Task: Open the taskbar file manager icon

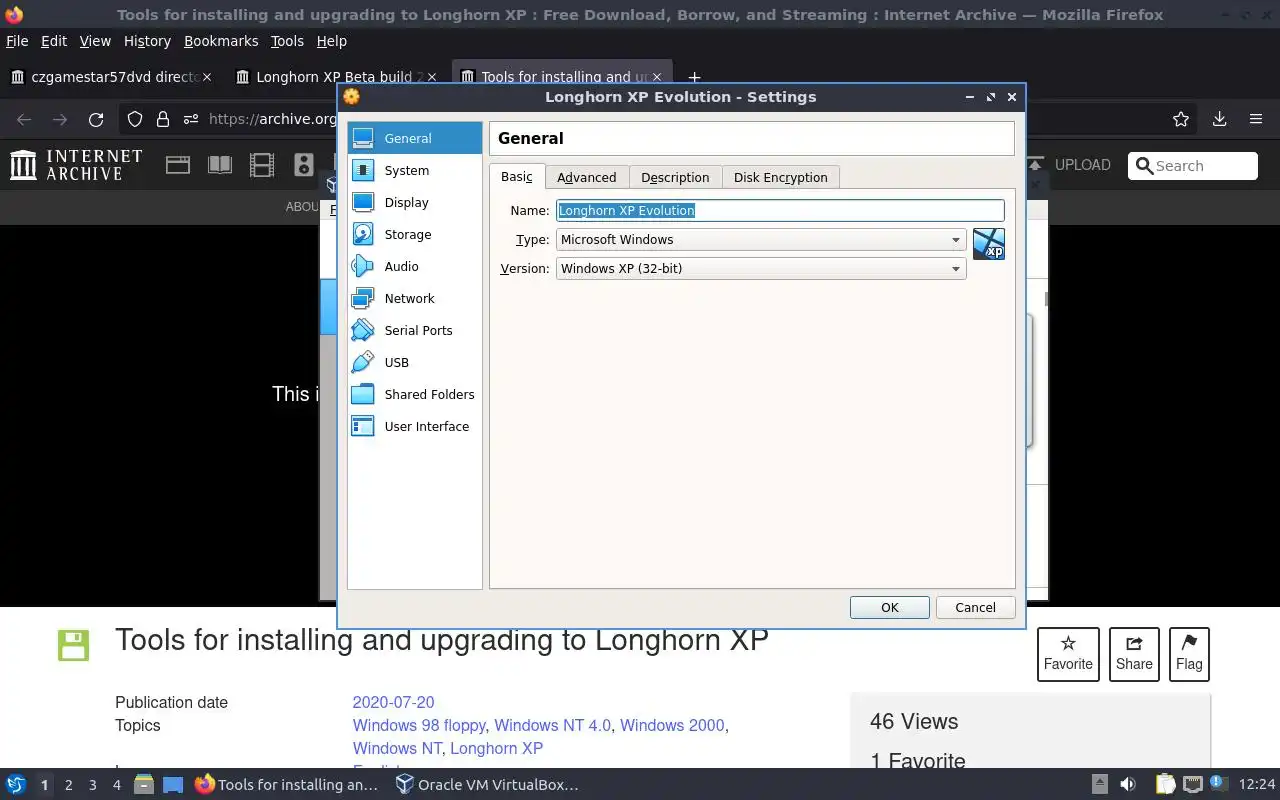Action: coord(143,785)
